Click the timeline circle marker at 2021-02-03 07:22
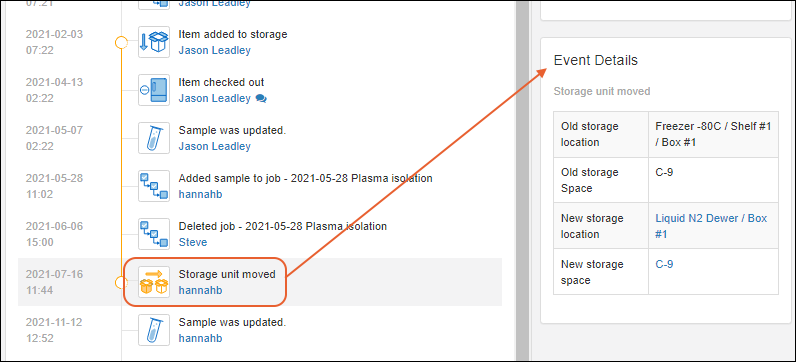 [121, 42]
